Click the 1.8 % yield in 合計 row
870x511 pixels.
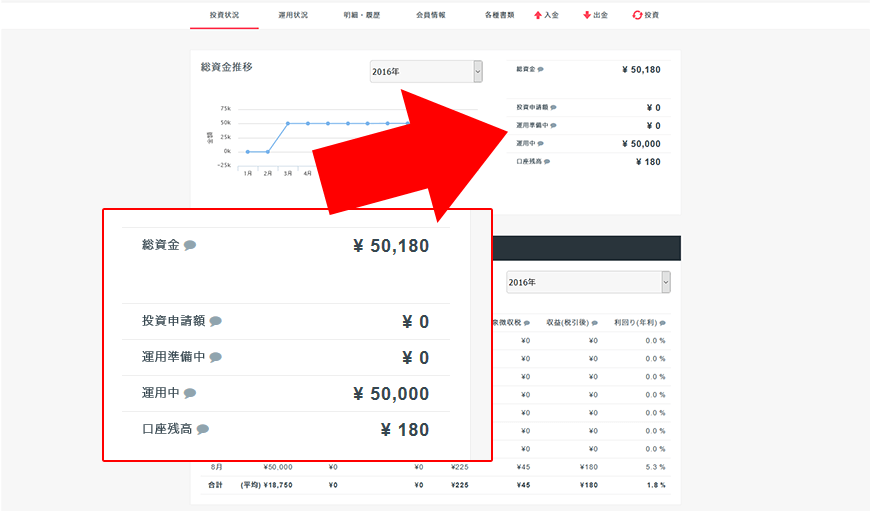click(x=656, y=485)
